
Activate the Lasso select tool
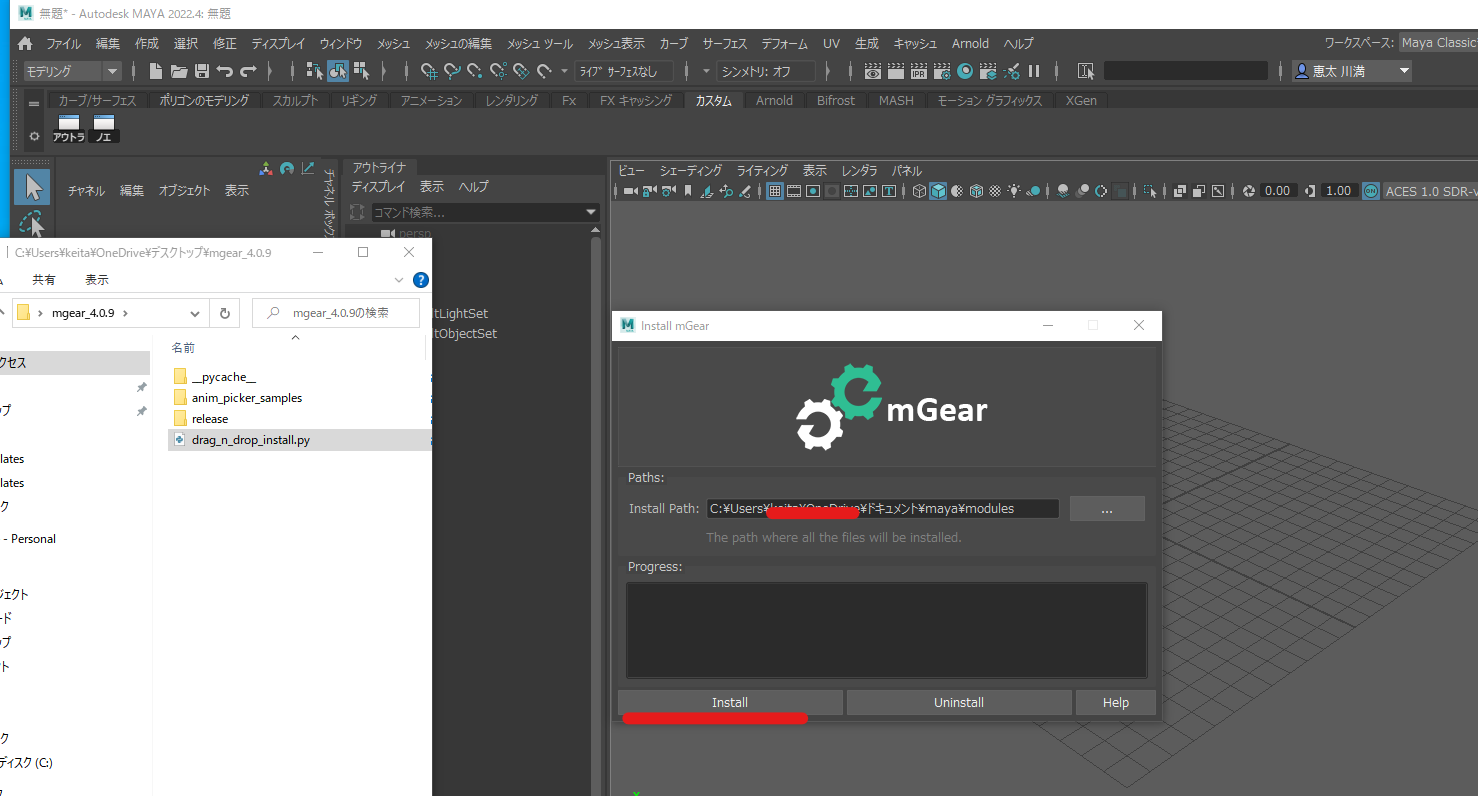(x=32, y=224)
